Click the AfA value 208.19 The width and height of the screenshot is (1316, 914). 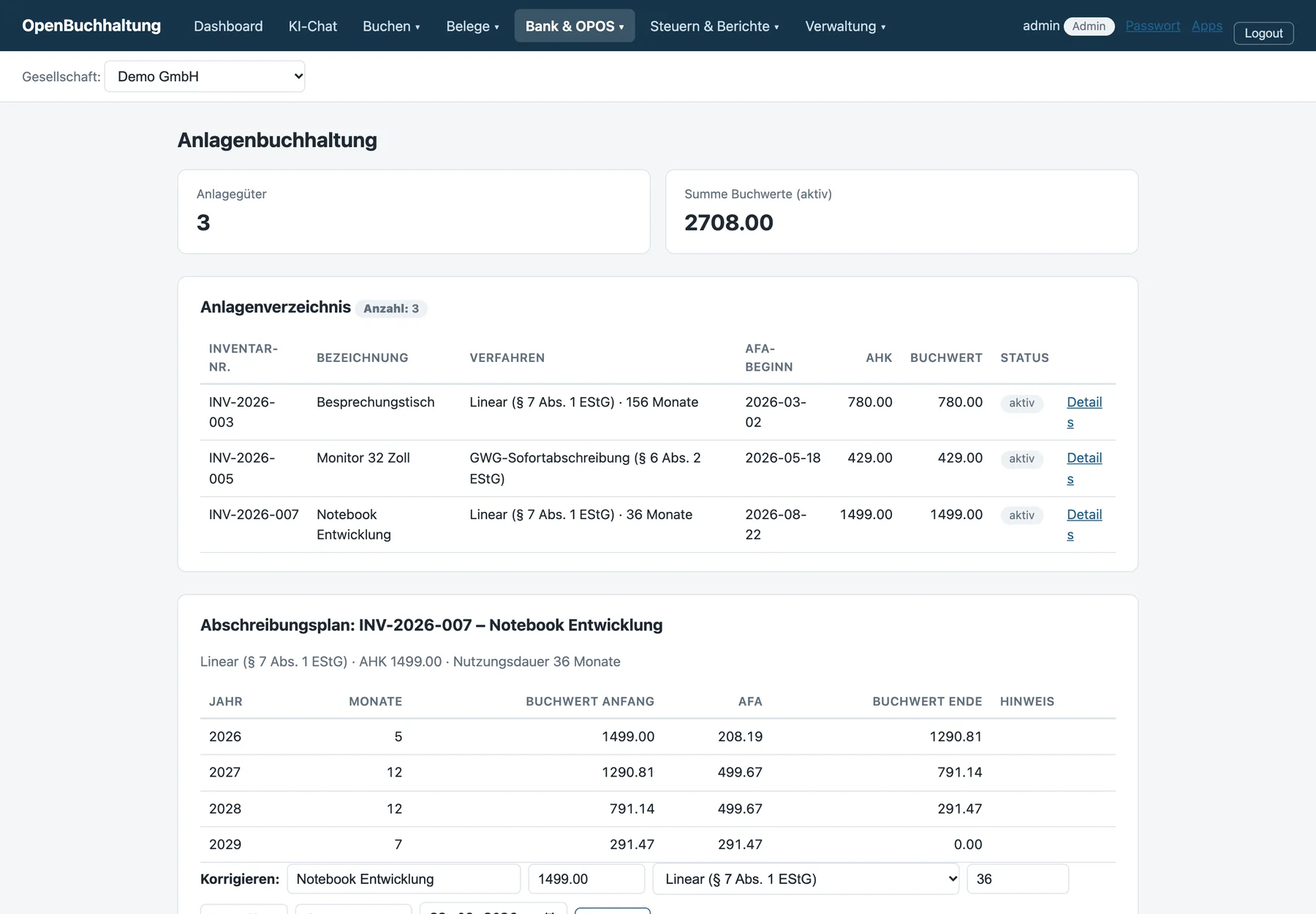pos(740,736)
